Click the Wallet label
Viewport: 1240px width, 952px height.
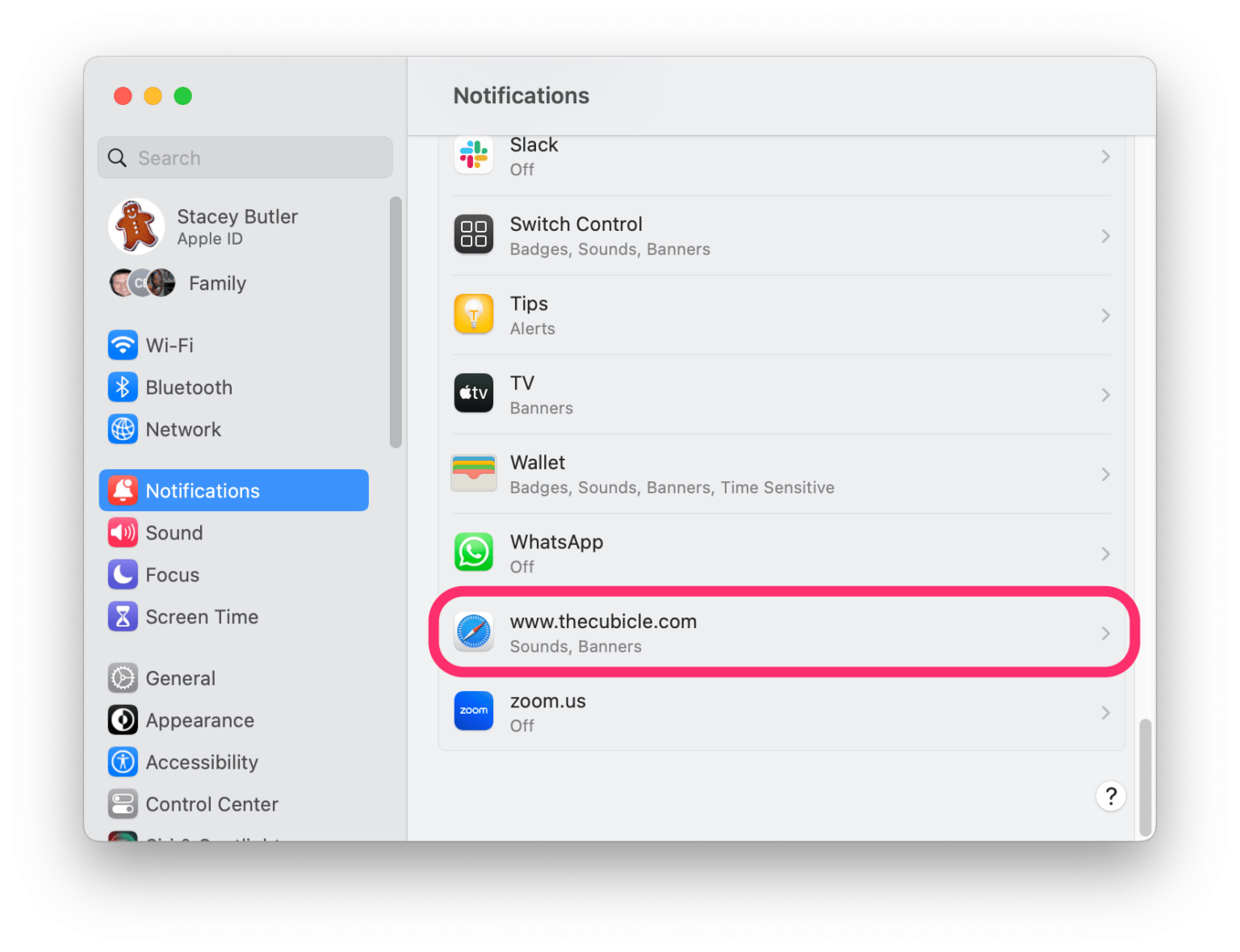point(538,463)
